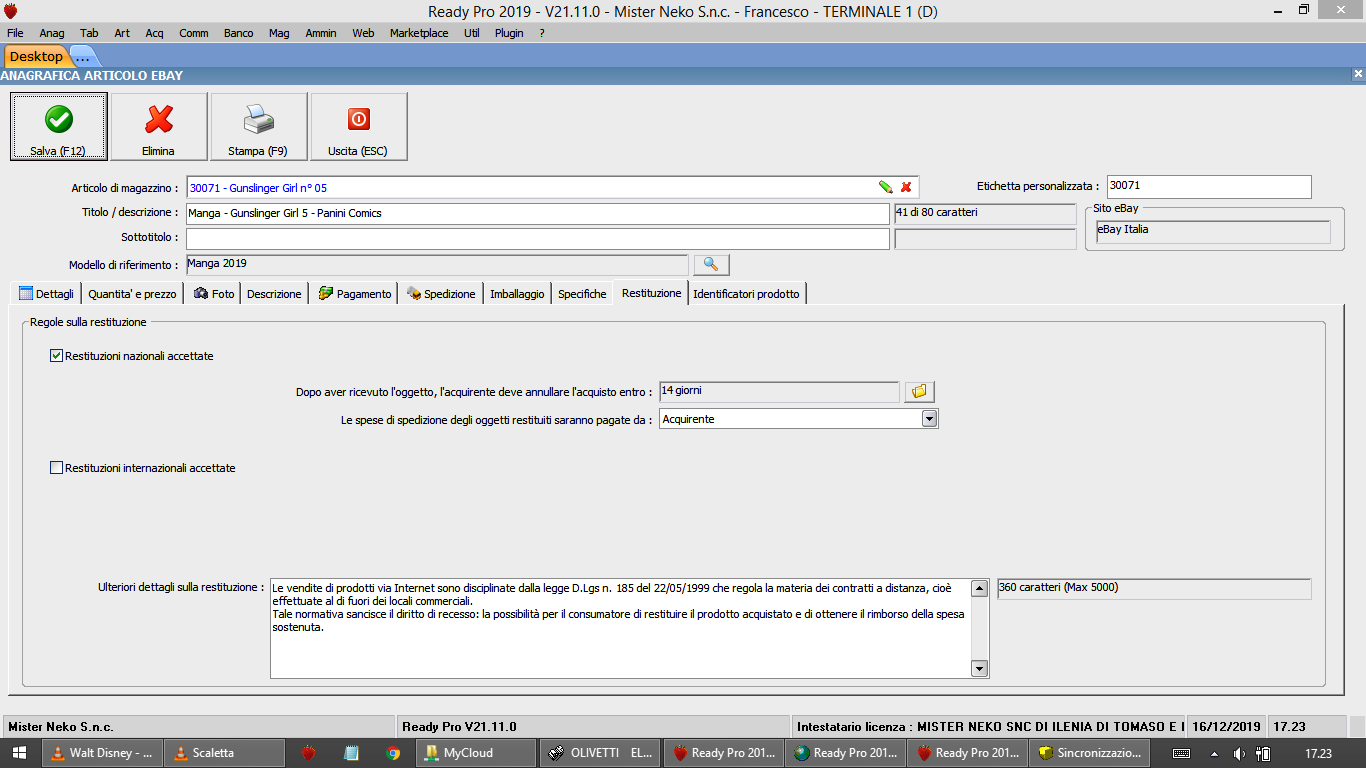This screenshot has height=768, width=1366.
Task: Open the Plugin menu
Action: click(509, 33)
